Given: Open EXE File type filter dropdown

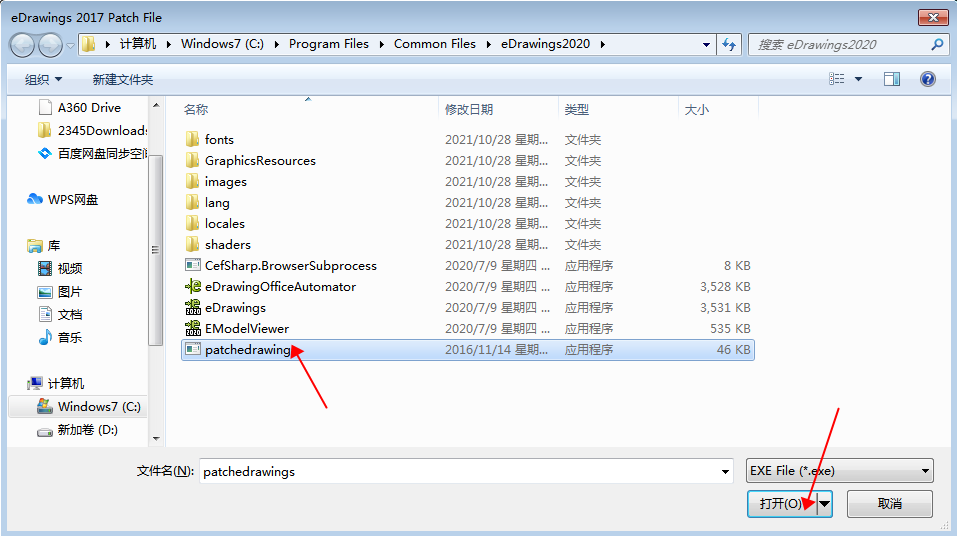Looking at the screenshot, I should (x=840, y=471).
